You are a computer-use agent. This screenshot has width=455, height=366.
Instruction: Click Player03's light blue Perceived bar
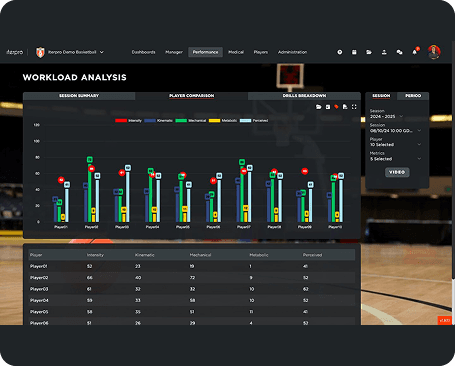[x=128, y=197]
